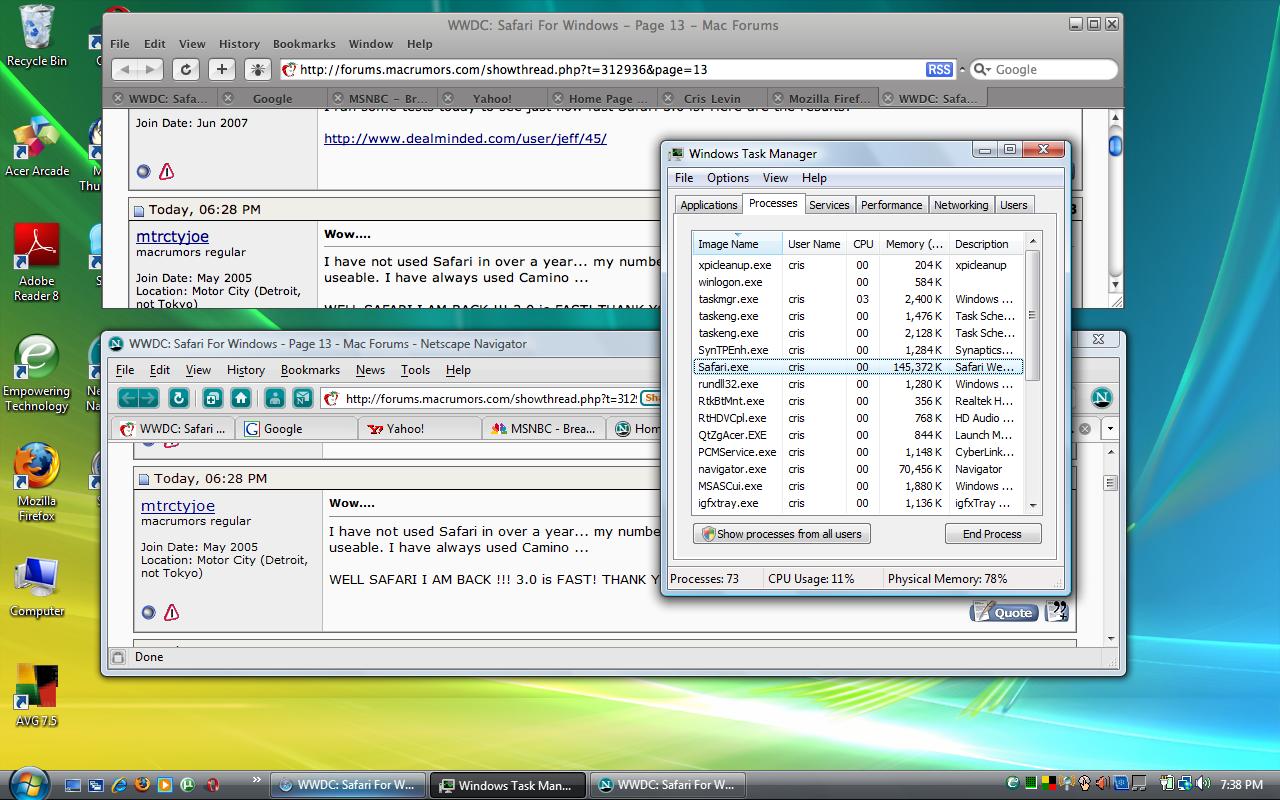1280x800 pixels.
Task: Select the Acer Arcade desktop icon
Action: 37,147
